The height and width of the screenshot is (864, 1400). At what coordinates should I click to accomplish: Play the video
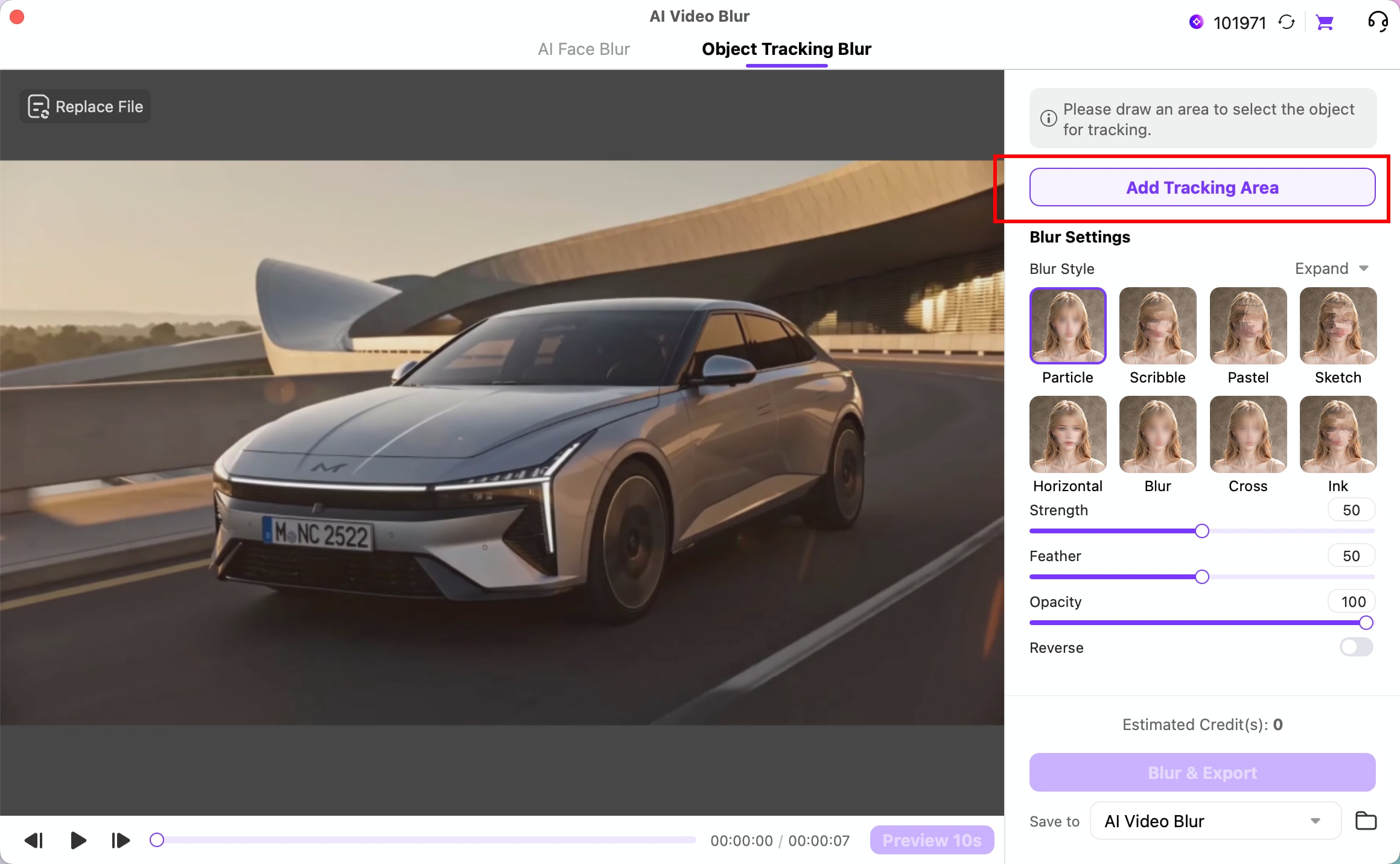[x=78, y=840]
